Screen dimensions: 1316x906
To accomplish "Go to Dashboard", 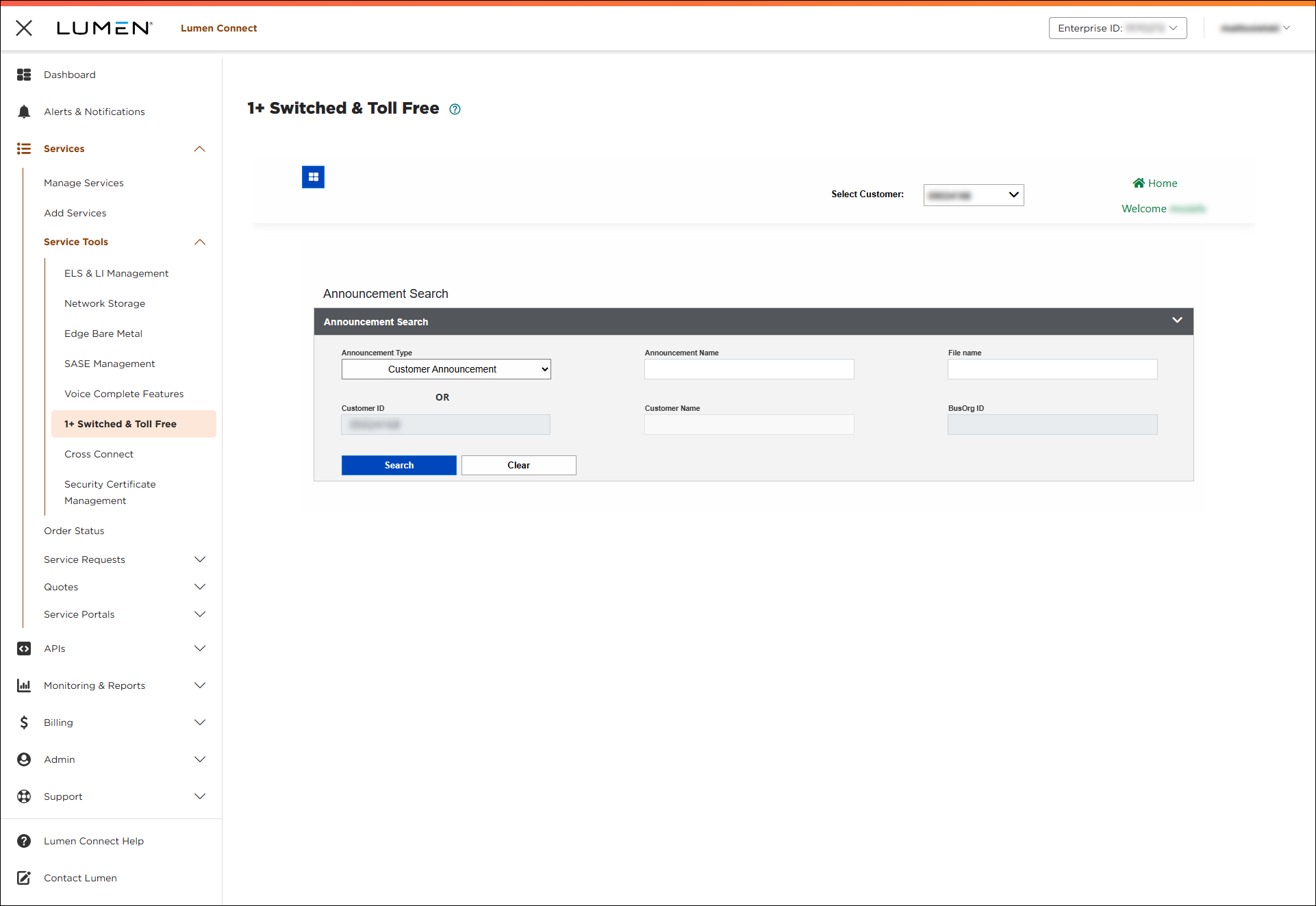I will click(x=70, y=75).
